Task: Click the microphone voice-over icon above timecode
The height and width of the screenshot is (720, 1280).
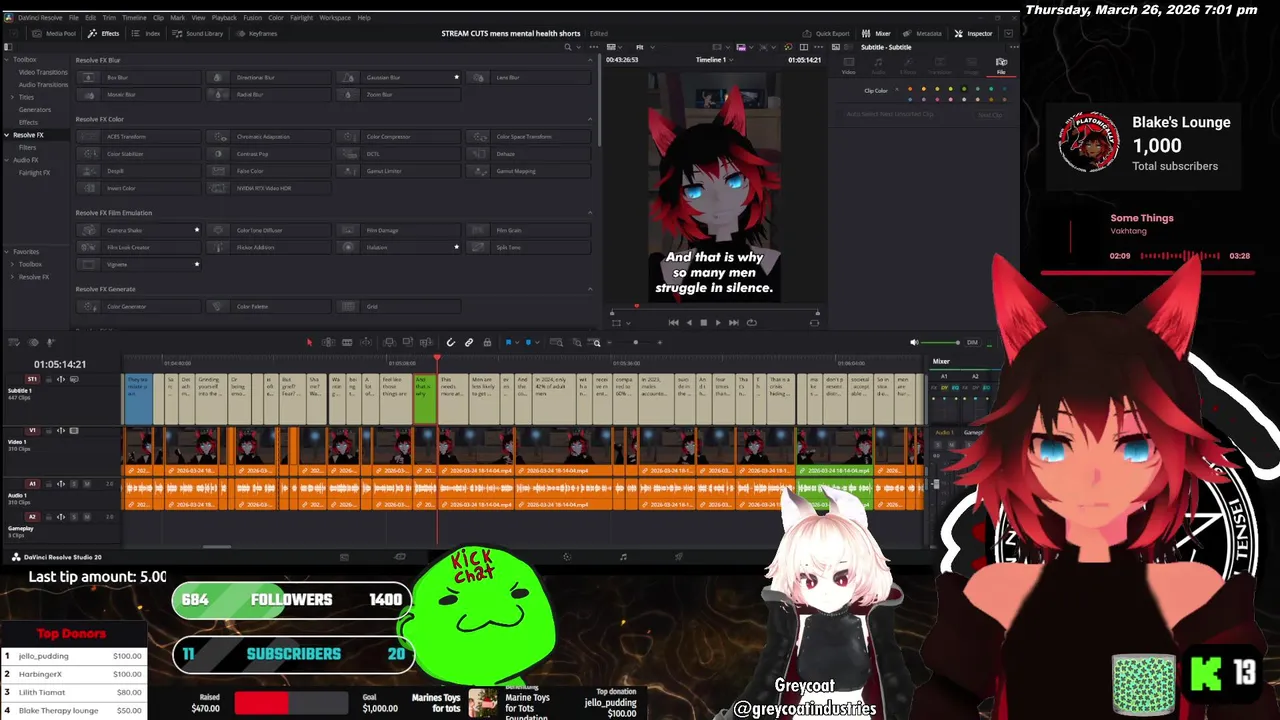Action: point(50,342)
